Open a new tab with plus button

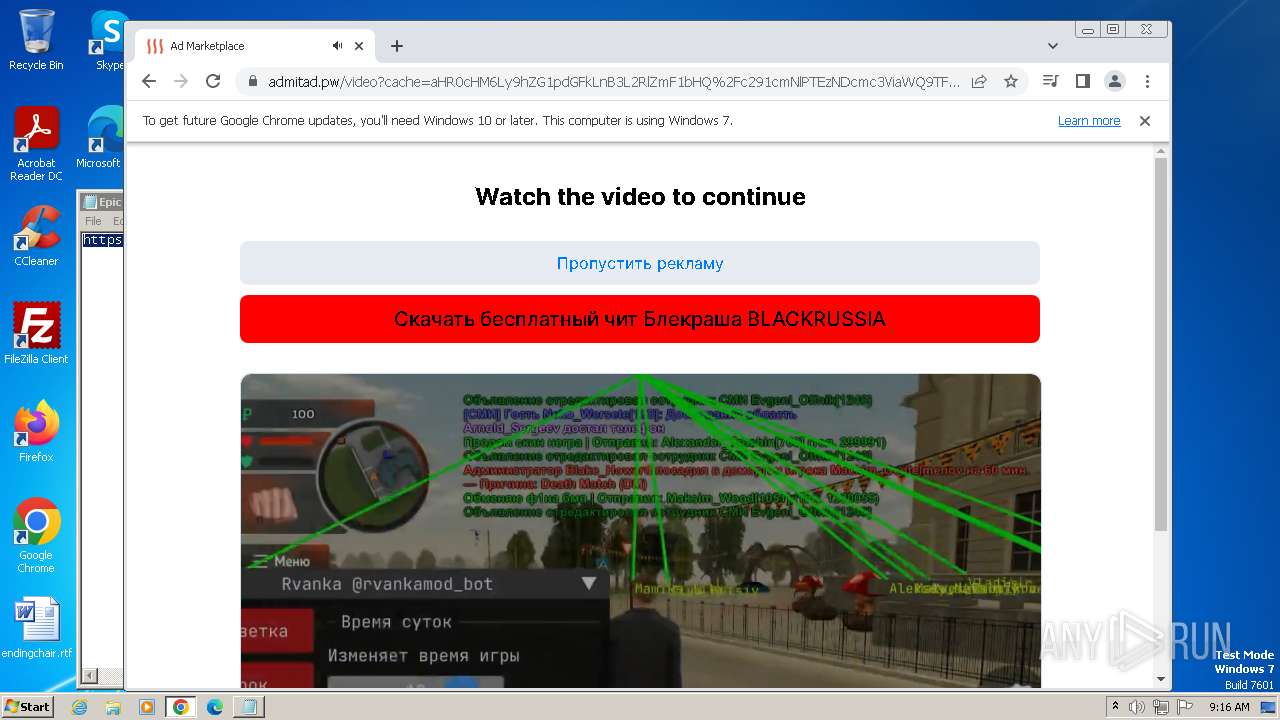tap(397, 46)
